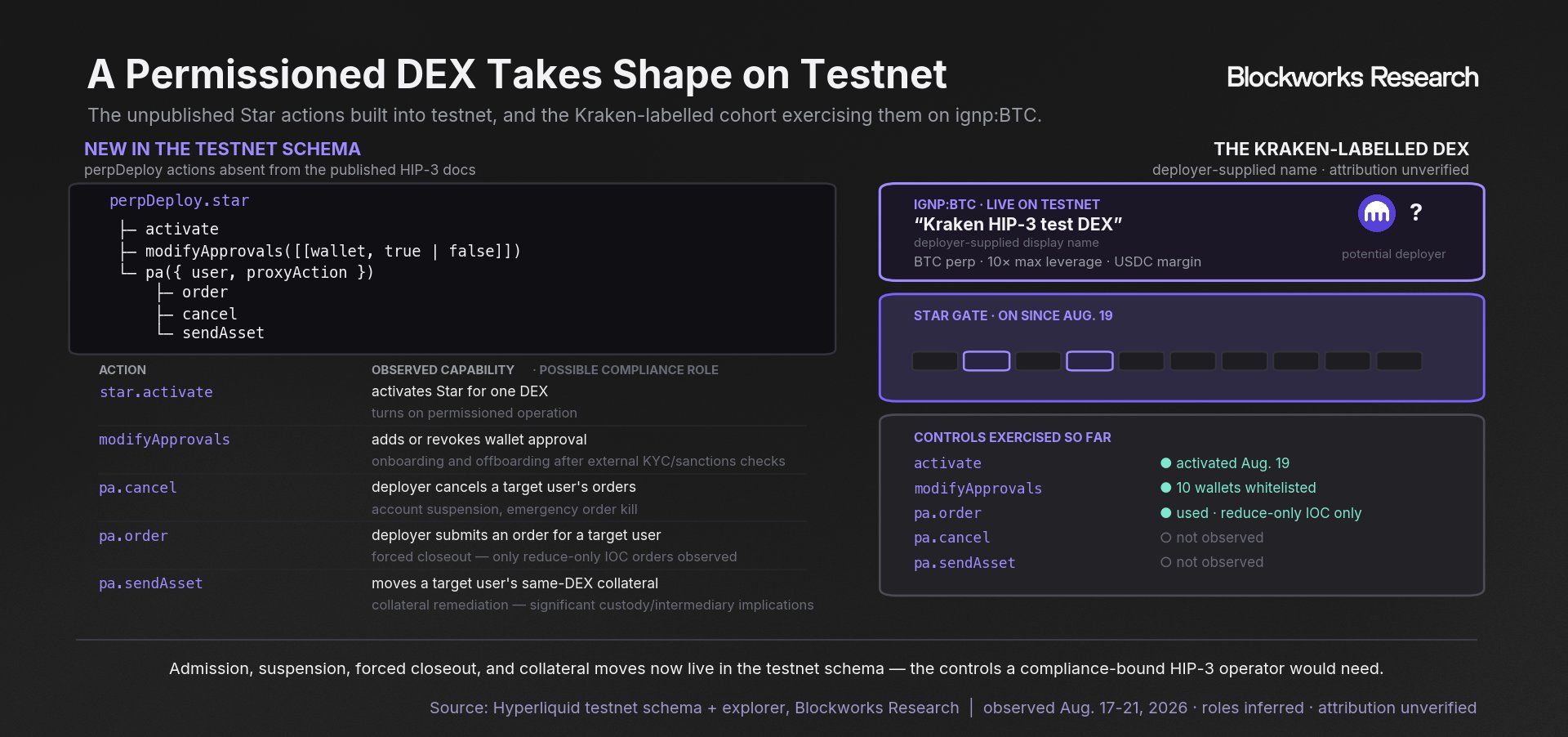Expand the pa({ user, proxyAction }) tree node

coord(260,273)
